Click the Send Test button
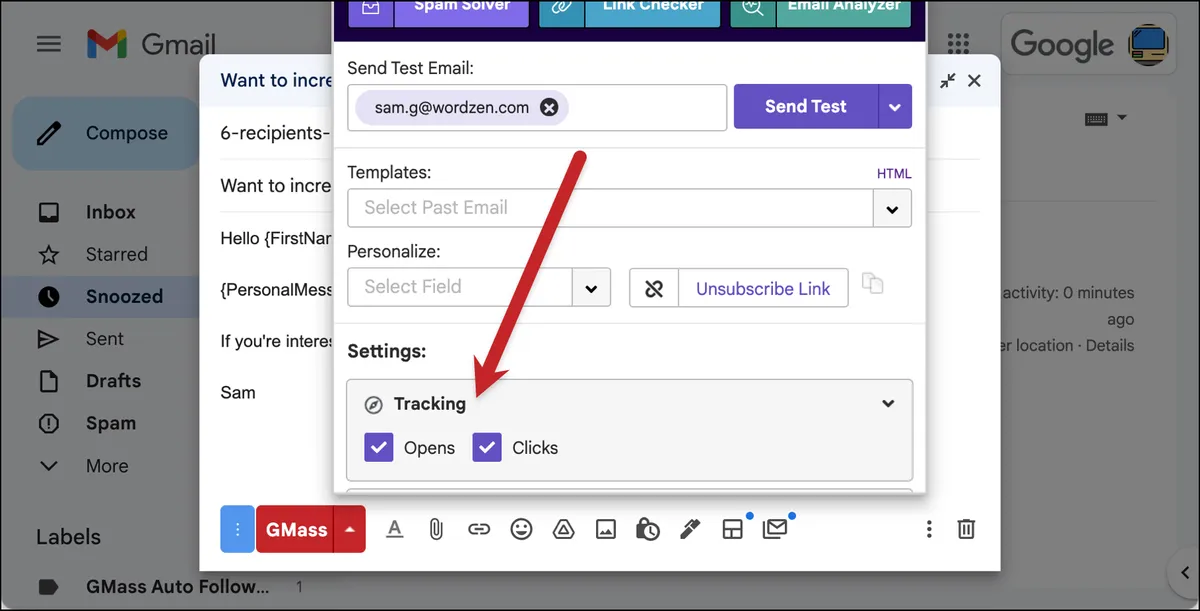 pyautogui.click(x=806, y=107)
